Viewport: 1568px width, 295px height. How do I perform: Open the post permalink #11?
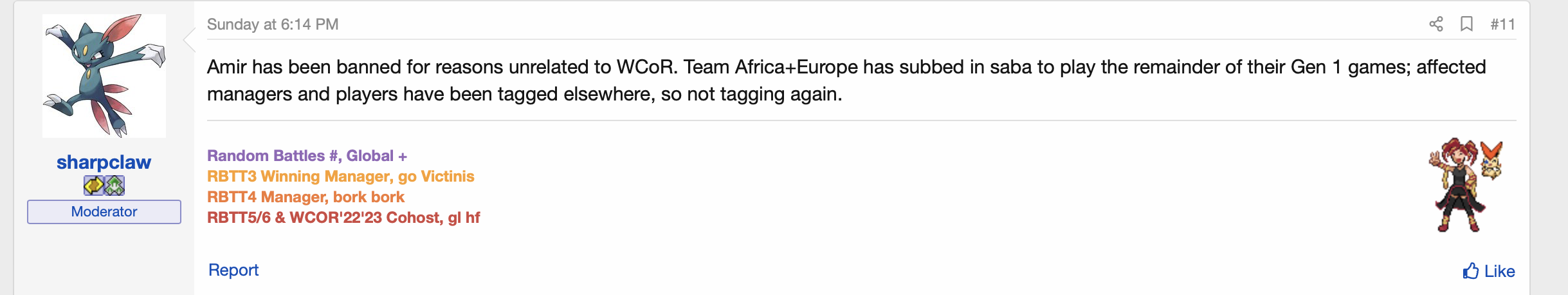[x=1502, y=24]
